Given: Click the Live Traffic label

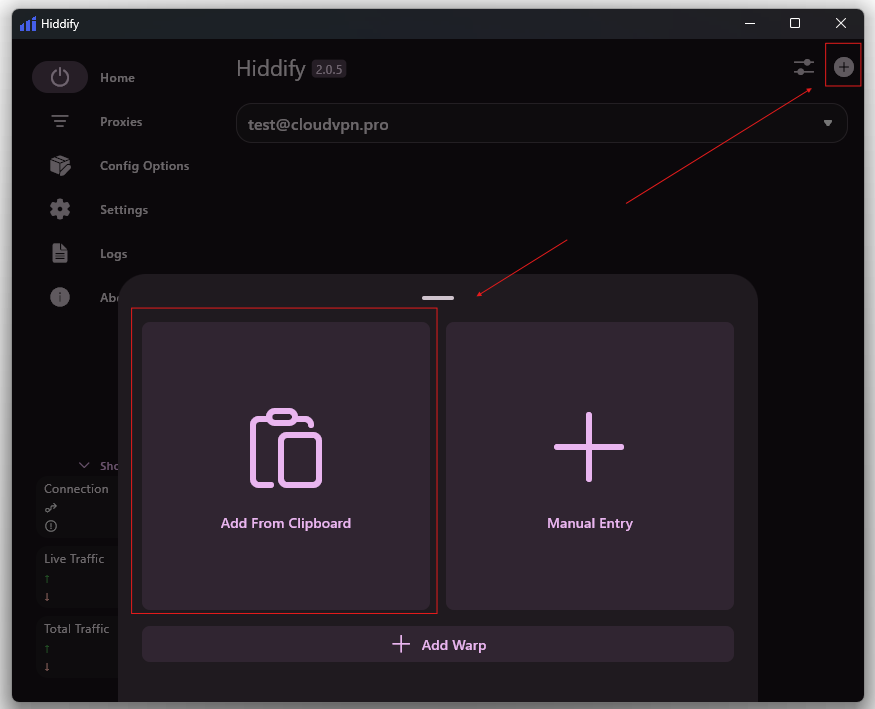Looking at the screenshot, I should (x=74, y=558).
